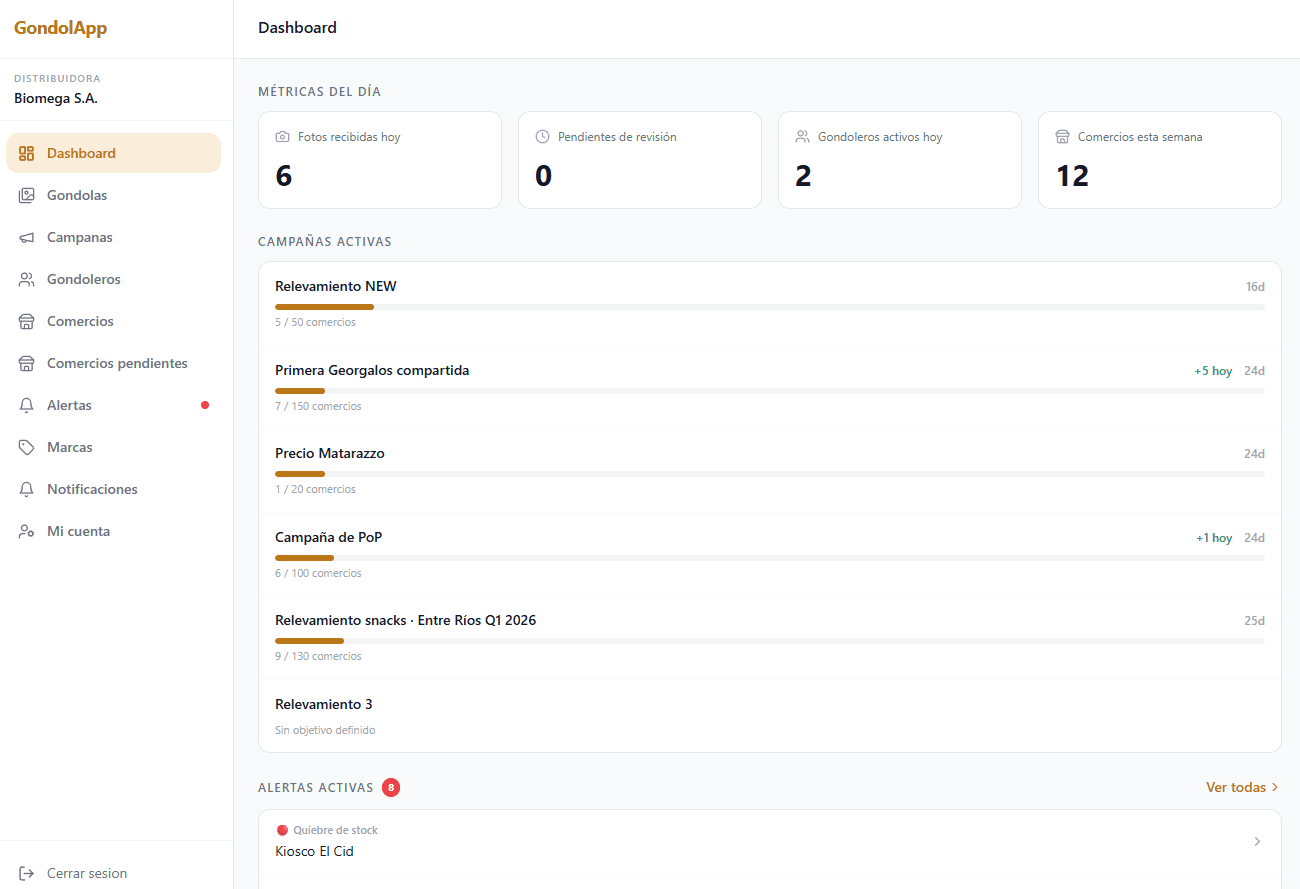
Task: Click Sin objetivo definido text
Action: tap(325, 730)
